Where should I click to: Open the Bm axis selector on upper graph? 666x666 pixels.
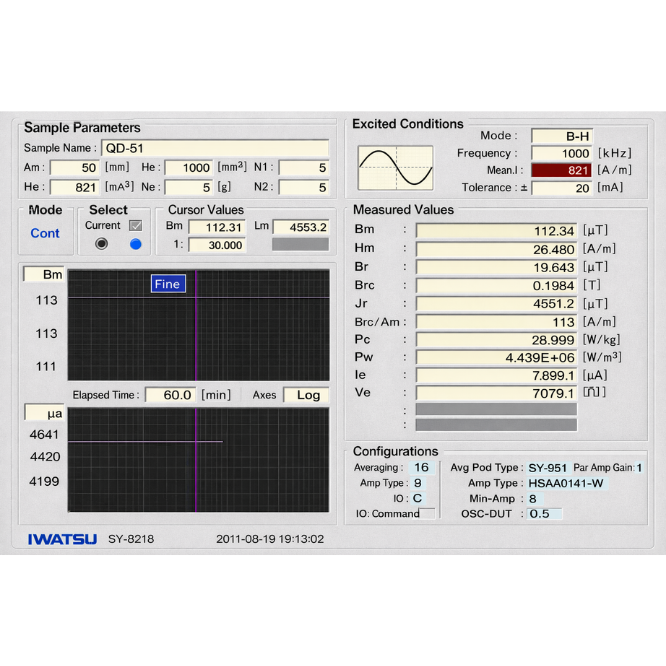coord(44,274)
